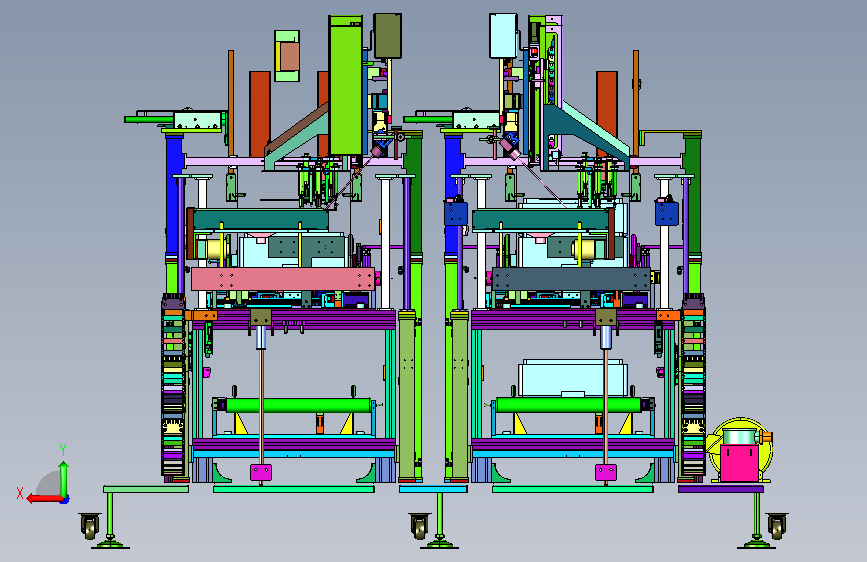Click the red X axis arrow of triad
Viewport: 867px width, 562px height.
coord(43,499)
